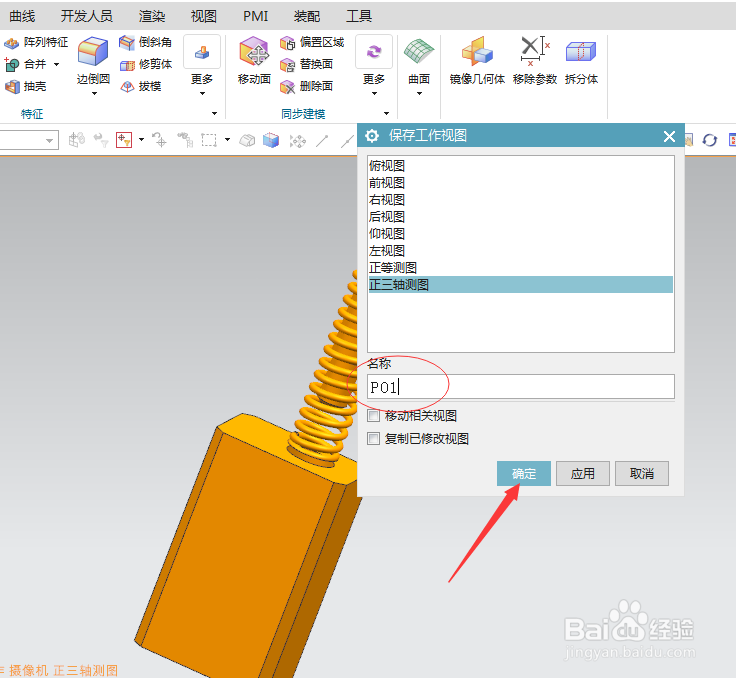Select the Split Body (拆分体) tool
The width and height of the screenshot is (736, 678).
[581, 60]
